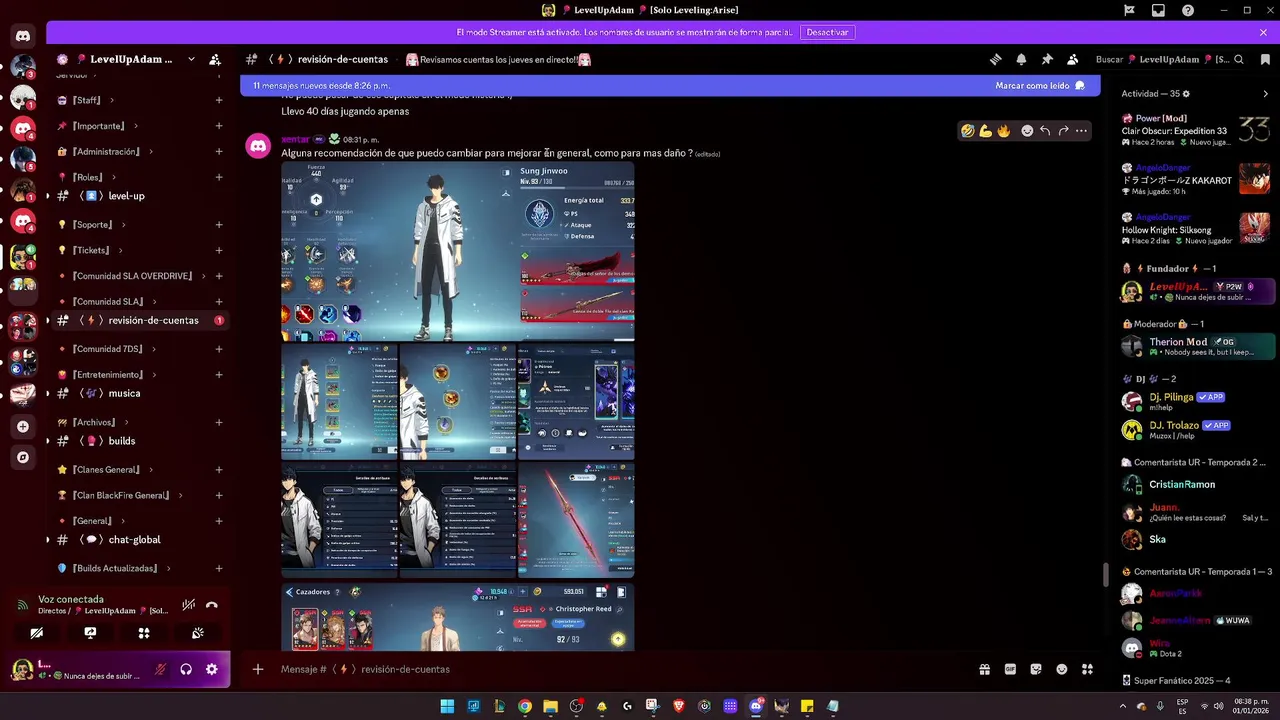1280x720 pixels.
Task: Toggle the member list icon
Action: click(1072, 59)
